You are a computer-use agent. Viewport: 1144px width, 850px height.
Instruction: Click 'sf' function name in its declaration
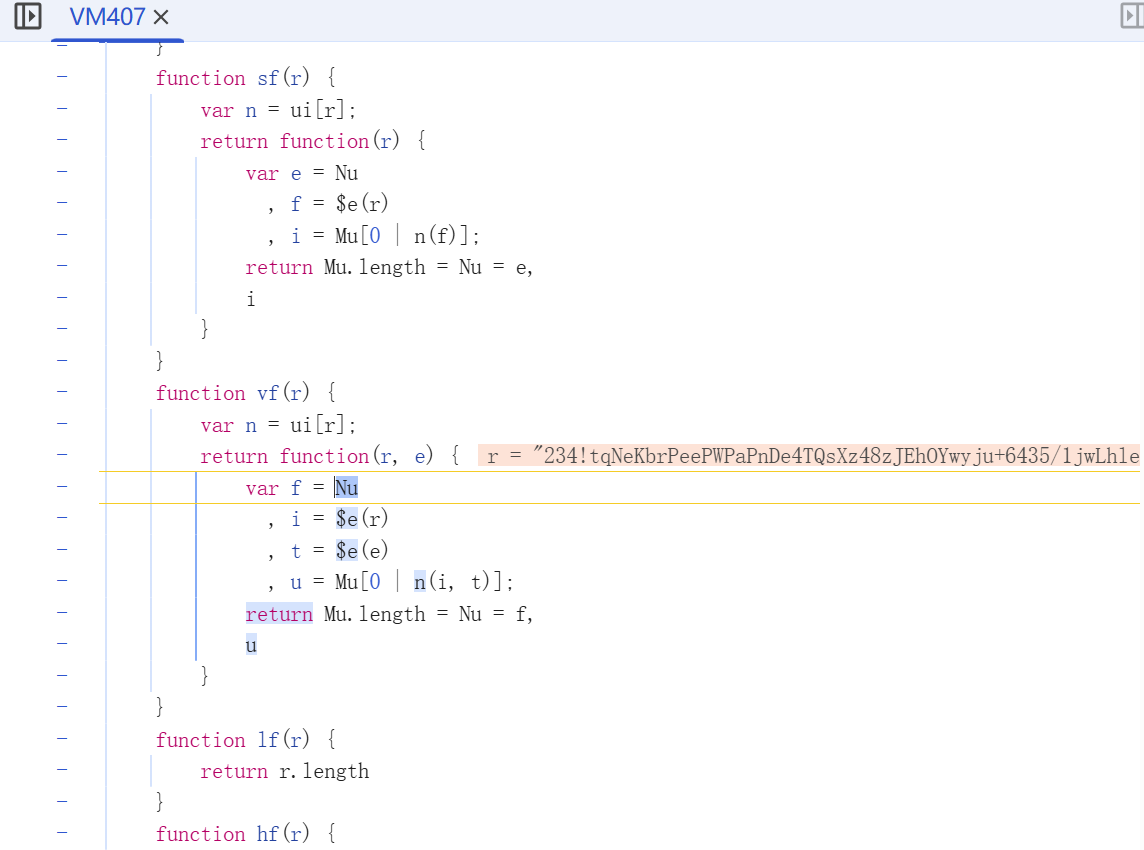(x=267, y=79)
